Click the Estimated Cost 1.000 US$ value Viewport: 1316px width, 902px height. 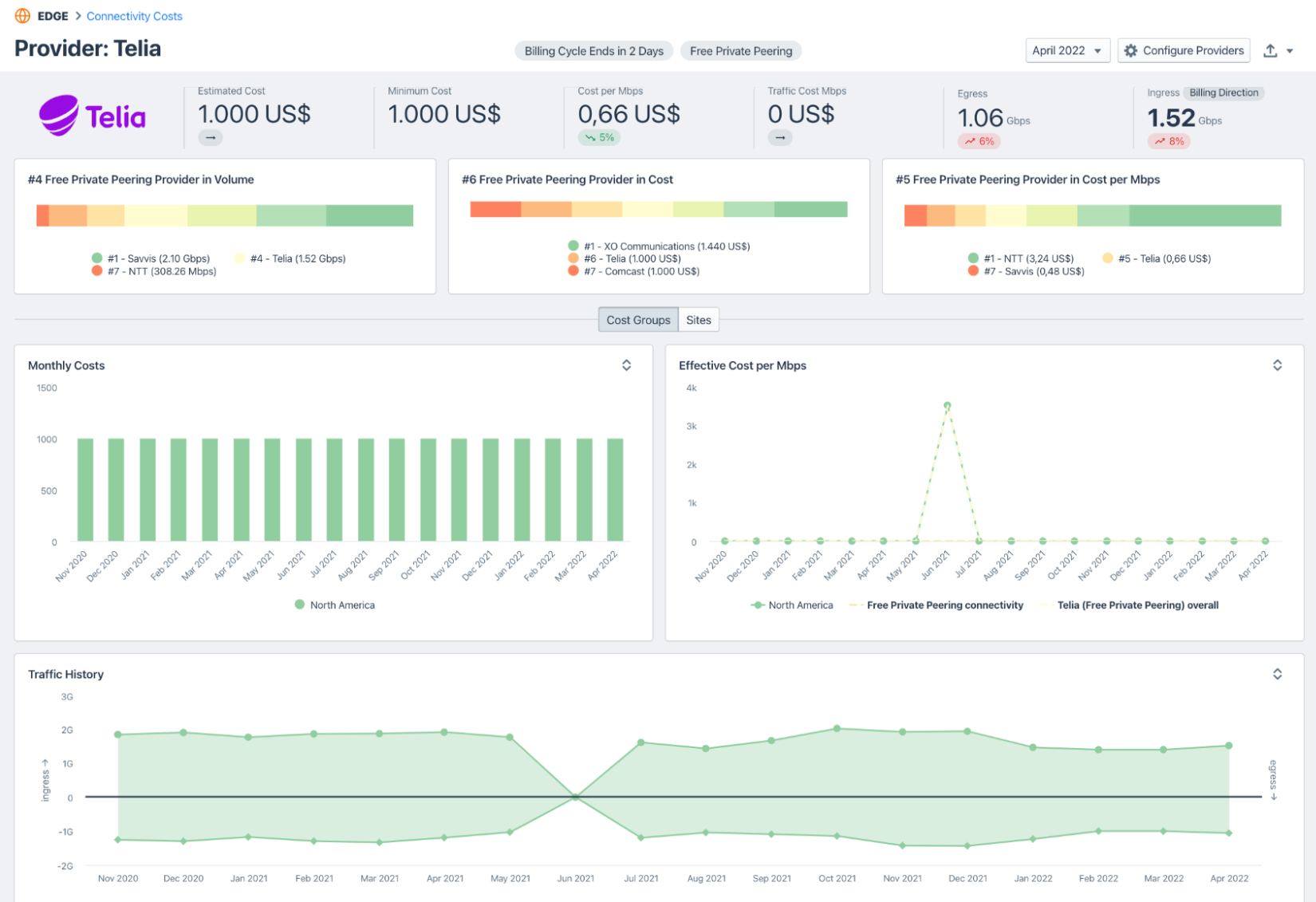(254, 114)
